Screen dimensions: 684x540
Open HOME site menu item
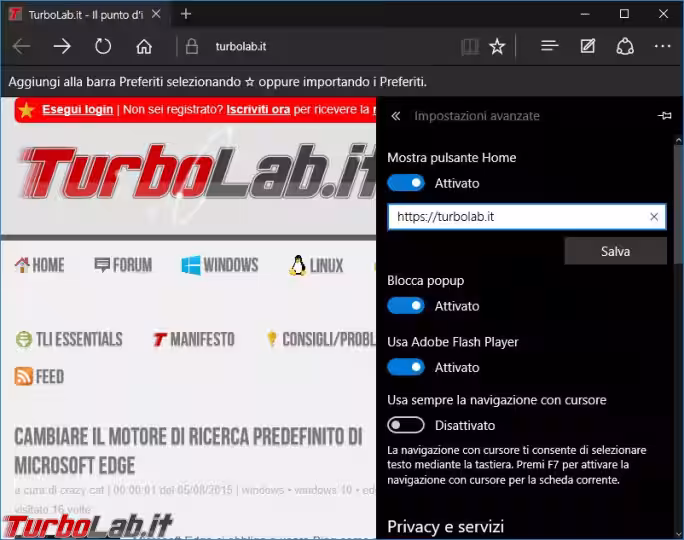[x=40, y=265]
